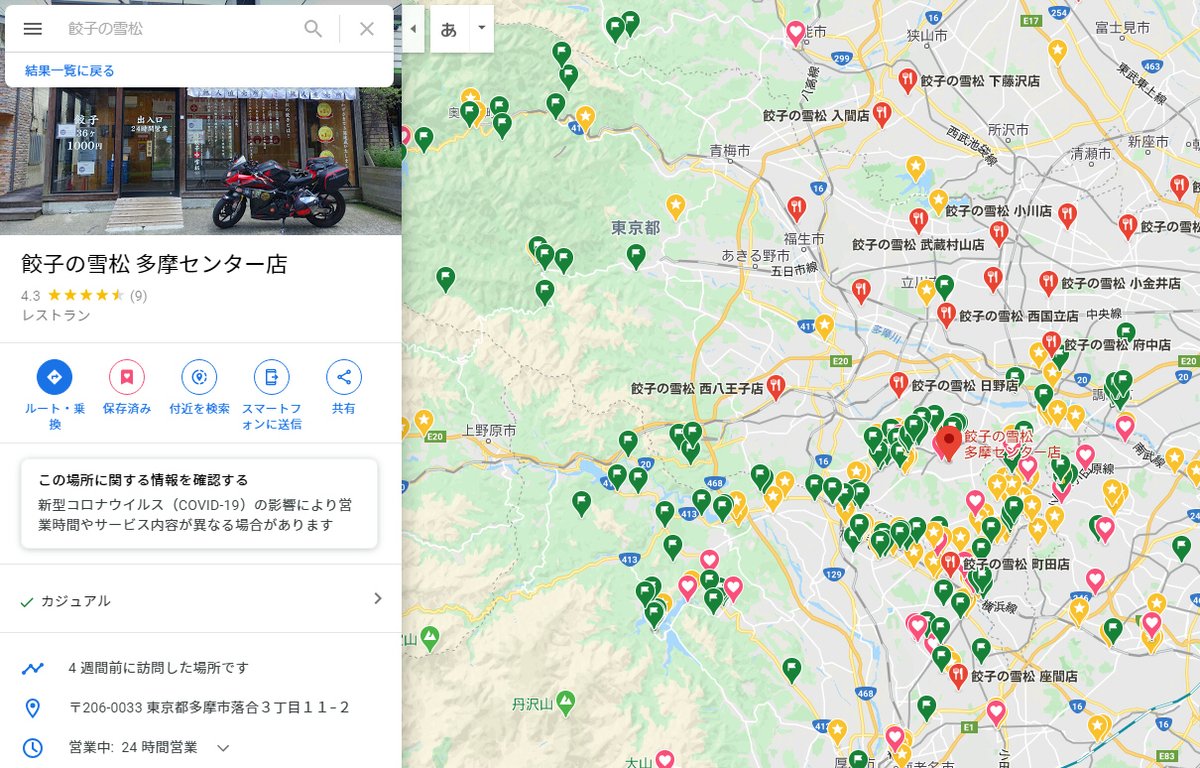The image size is (1200, 768).
Task: Select the 餃子の雪松 入間店 map marker
Action: 881,115
